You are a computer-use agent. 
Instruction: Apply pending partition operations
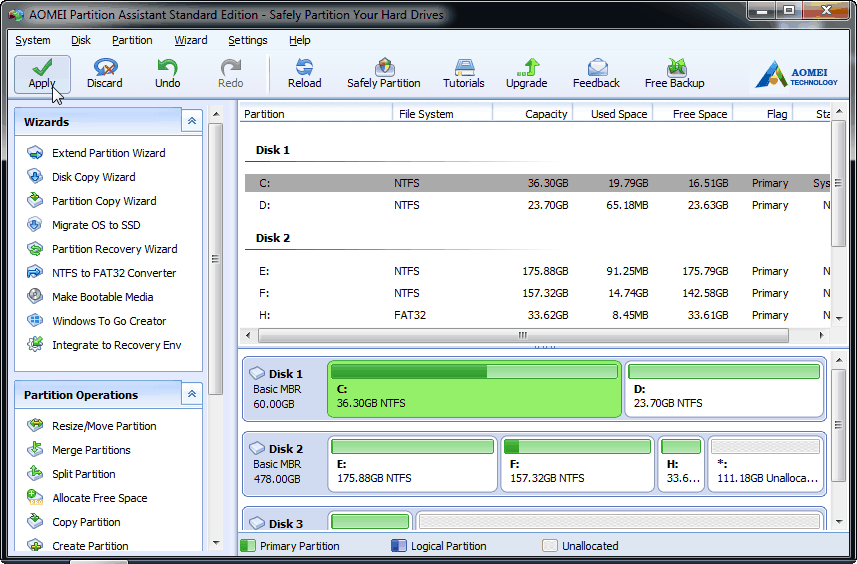coord(42,74)
